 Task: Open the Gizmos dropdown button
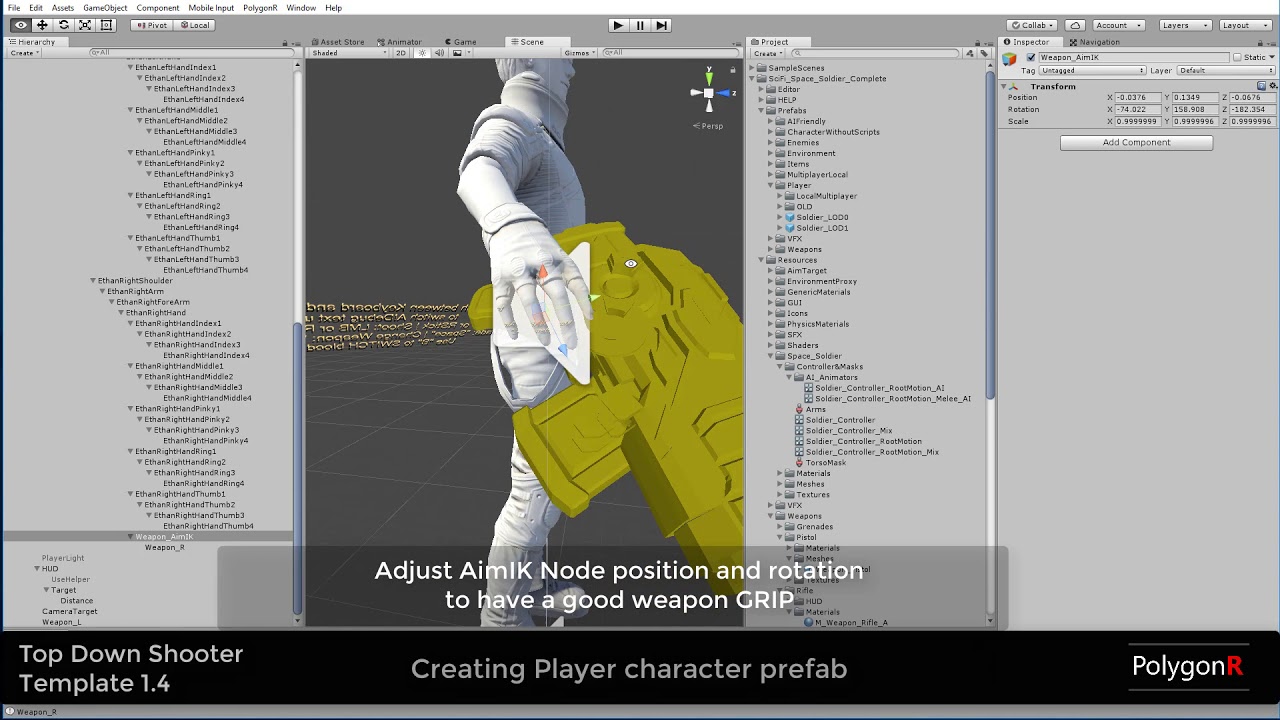tap(579, 53)
